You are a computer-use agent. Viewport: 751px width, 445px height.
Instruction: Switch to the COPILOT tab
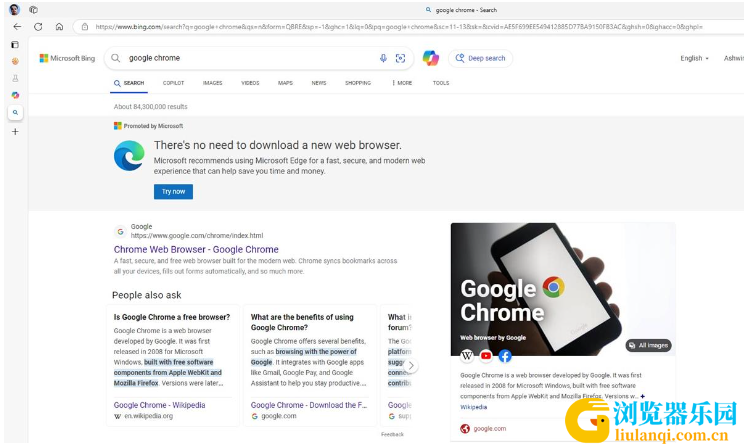pyautogui.click(x=173, y=83)
